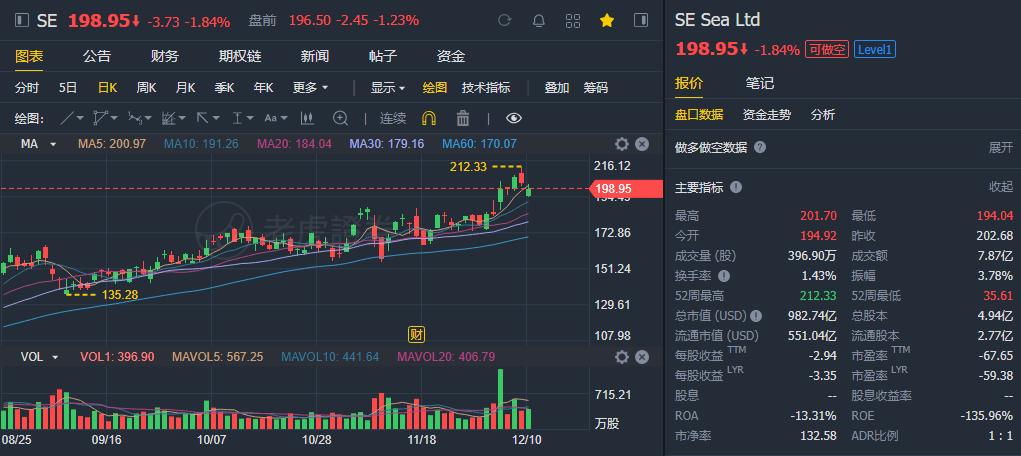Open the 帖子 tab

tap(383, 57)
